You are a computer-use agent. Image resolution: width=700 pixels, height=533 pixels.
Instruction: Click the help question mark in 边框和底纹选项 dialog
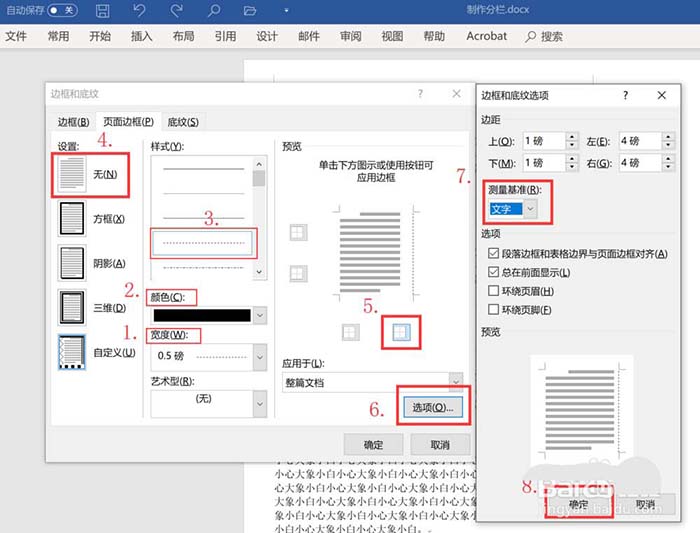point(625,95)
